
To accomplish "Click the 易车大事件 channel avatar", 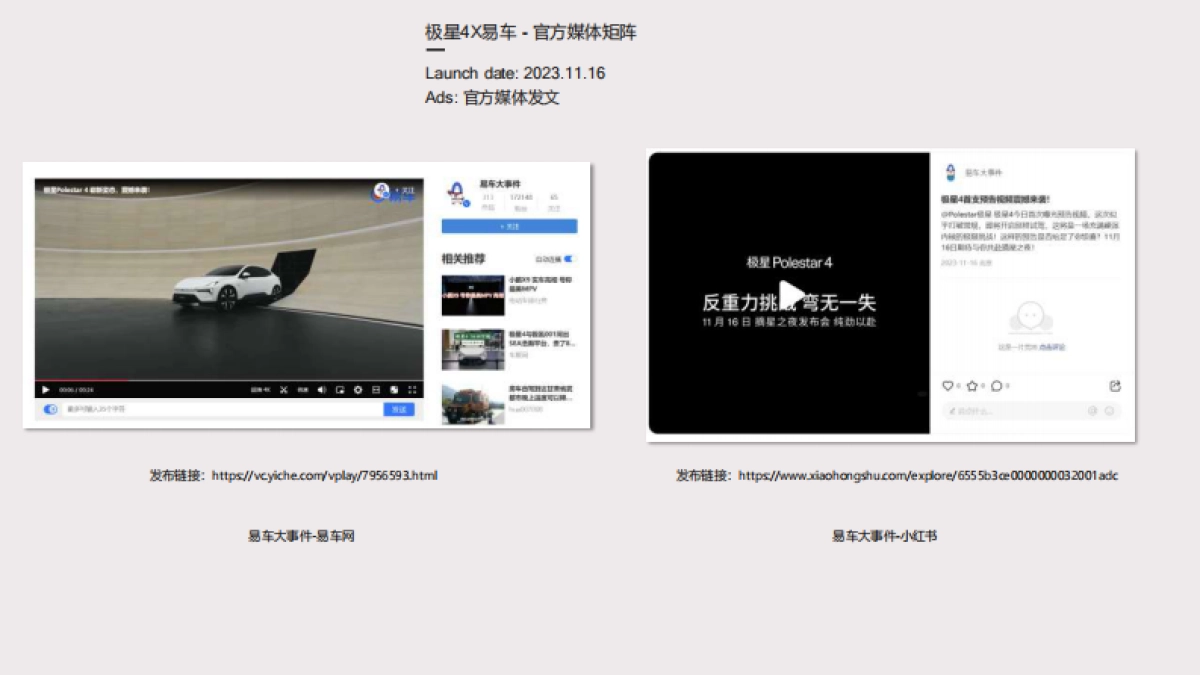I will click(x=455, y=192).
